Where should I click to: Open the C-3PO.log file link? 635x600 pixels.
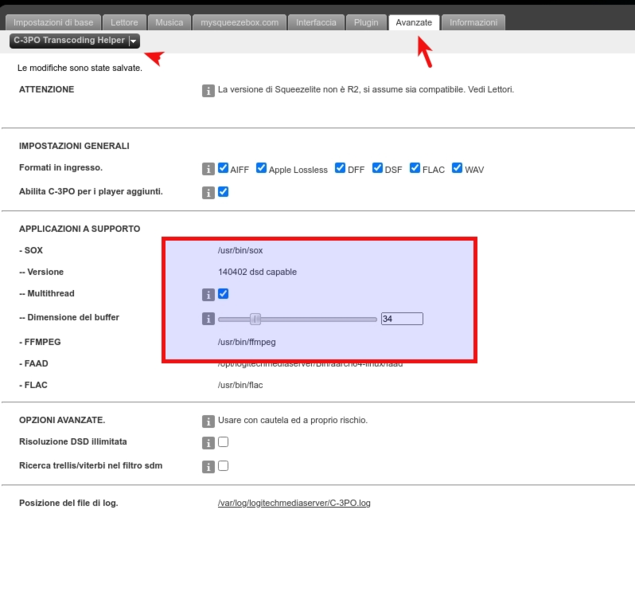click(x=294, y=503)
